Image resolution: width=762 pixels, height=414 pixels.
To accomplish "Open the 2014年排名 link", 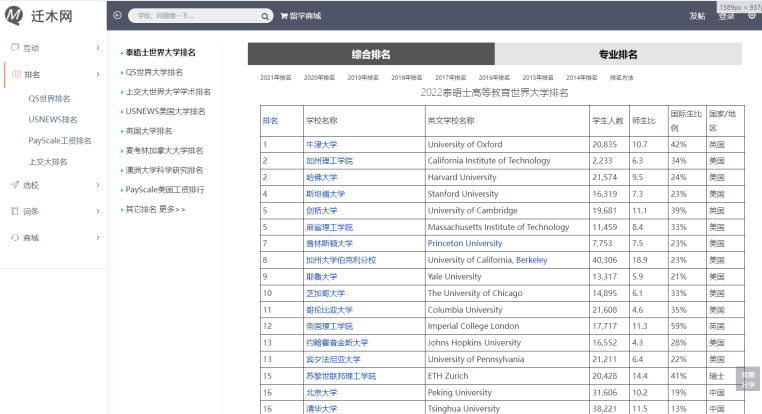I will pos(582,77).
